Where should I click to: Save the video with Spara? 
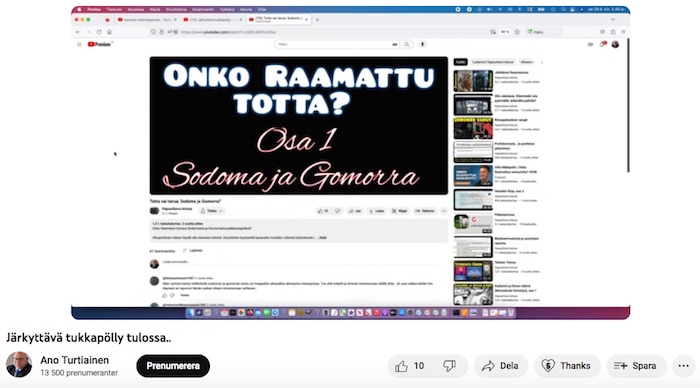coord(636,366)
